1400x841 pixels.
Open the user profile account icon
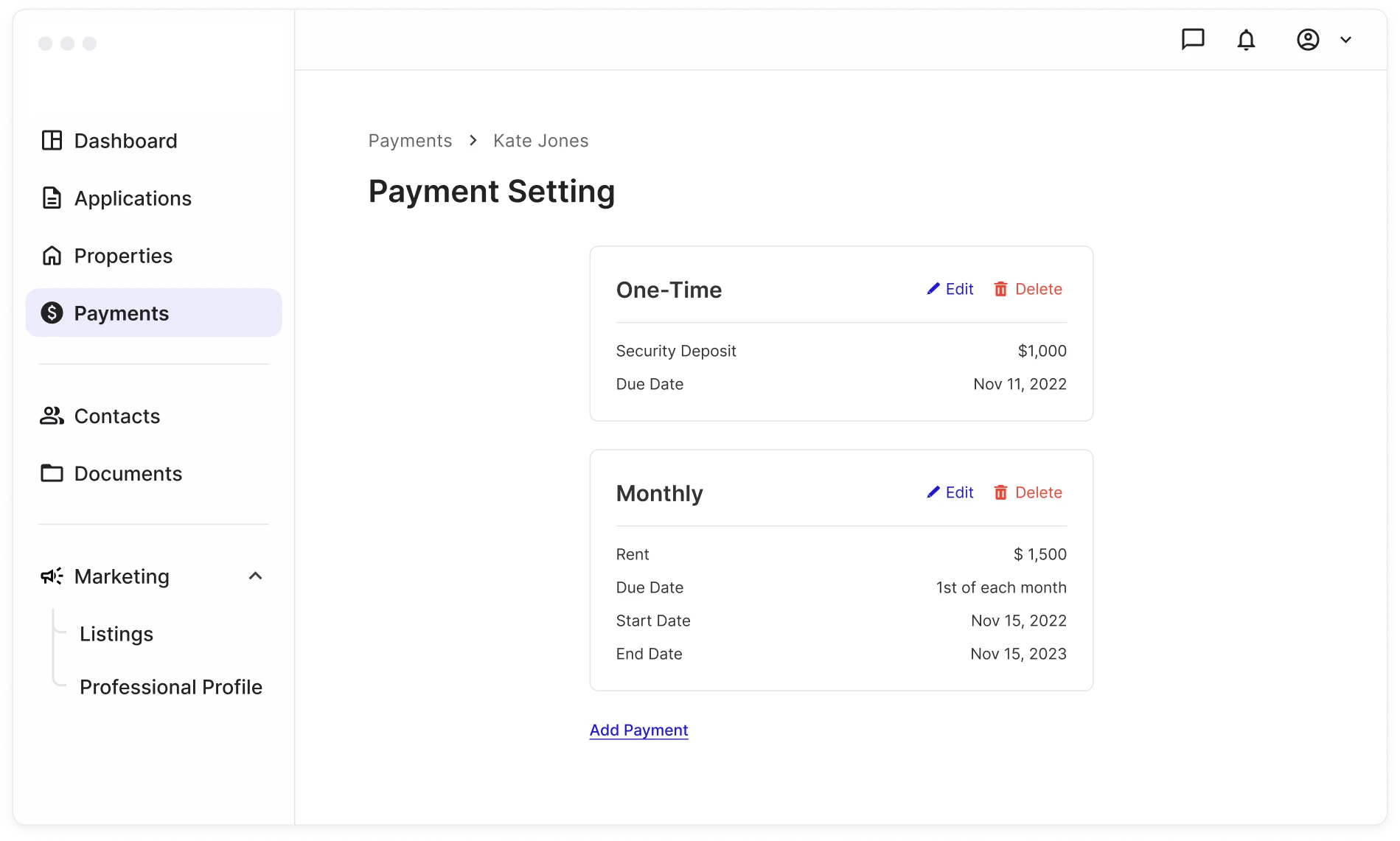coord(1307,40)
